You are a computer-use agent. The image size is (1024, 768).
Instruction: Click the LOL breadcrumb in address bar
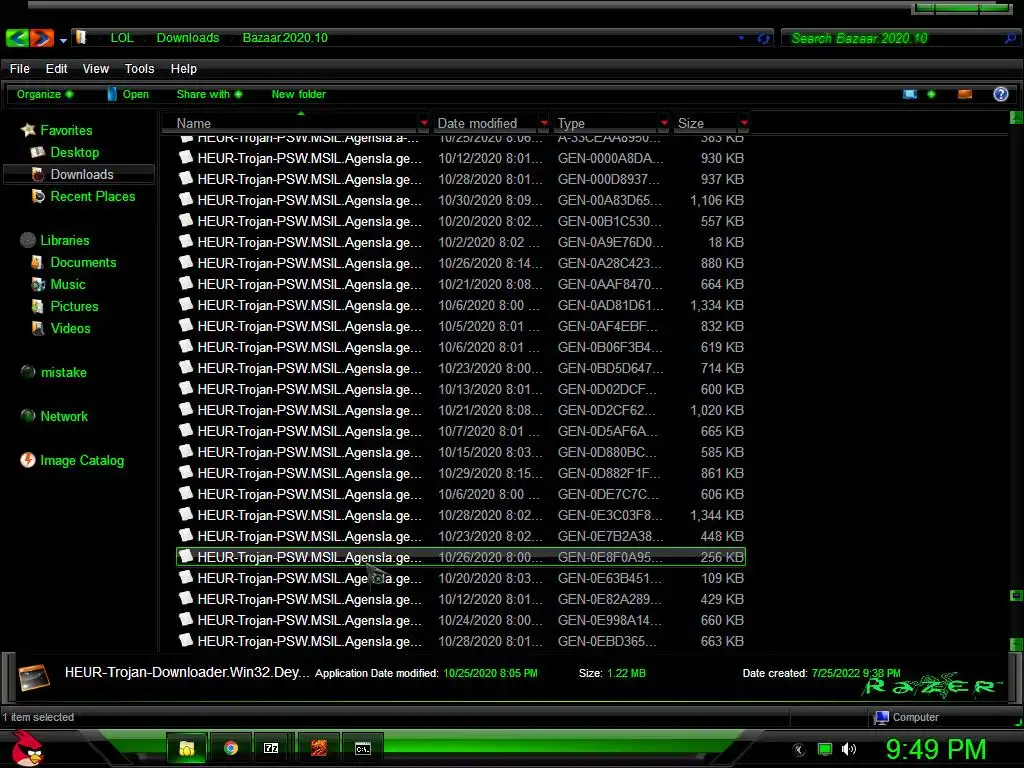(122, 38)
